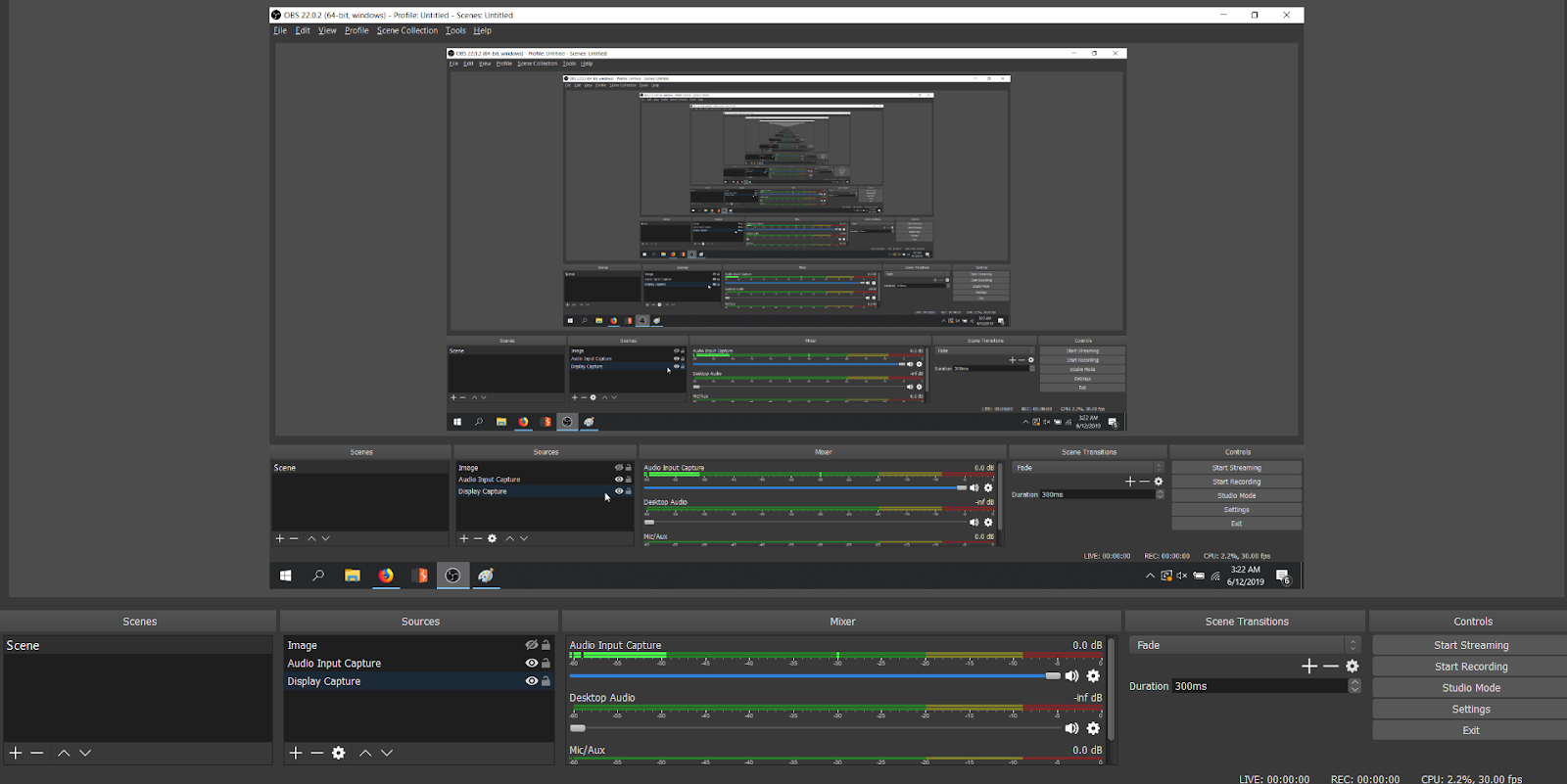Mute Audio Input Capture in the bottom Mixer
The height and width of the screenshot is (784, 1567).
[1072, 676]
